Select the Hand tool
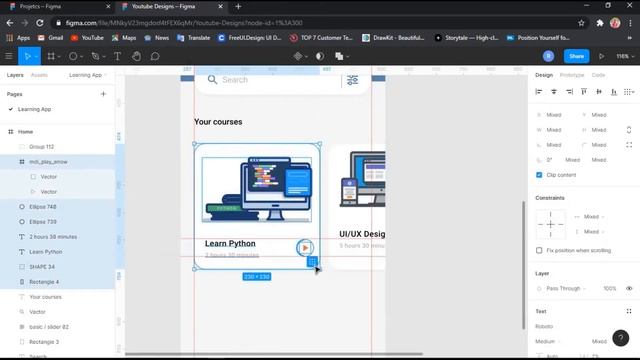This screenshot has height=360, width=640. pos(136,56)
